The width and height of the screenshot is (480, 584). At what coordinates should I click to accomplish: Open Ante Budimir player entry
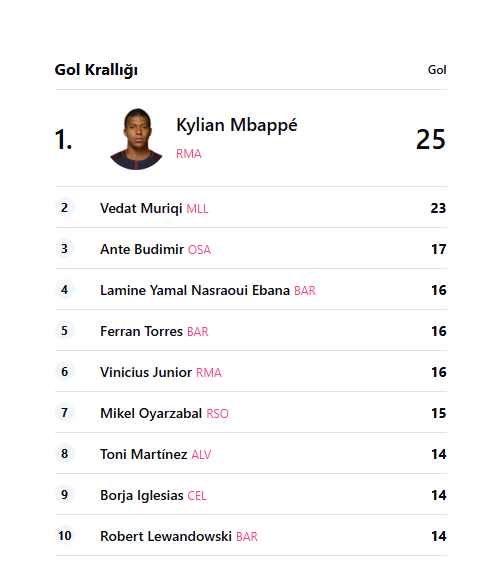pyautogui.click(x=142, y=249)
